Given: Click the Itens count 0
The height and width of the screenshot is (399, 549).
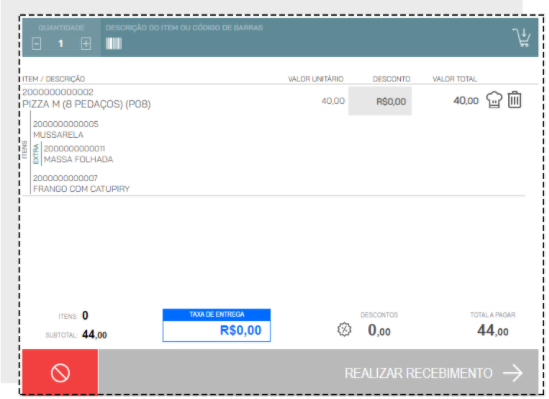Looking at the screenshot, I should coord(85,316).
